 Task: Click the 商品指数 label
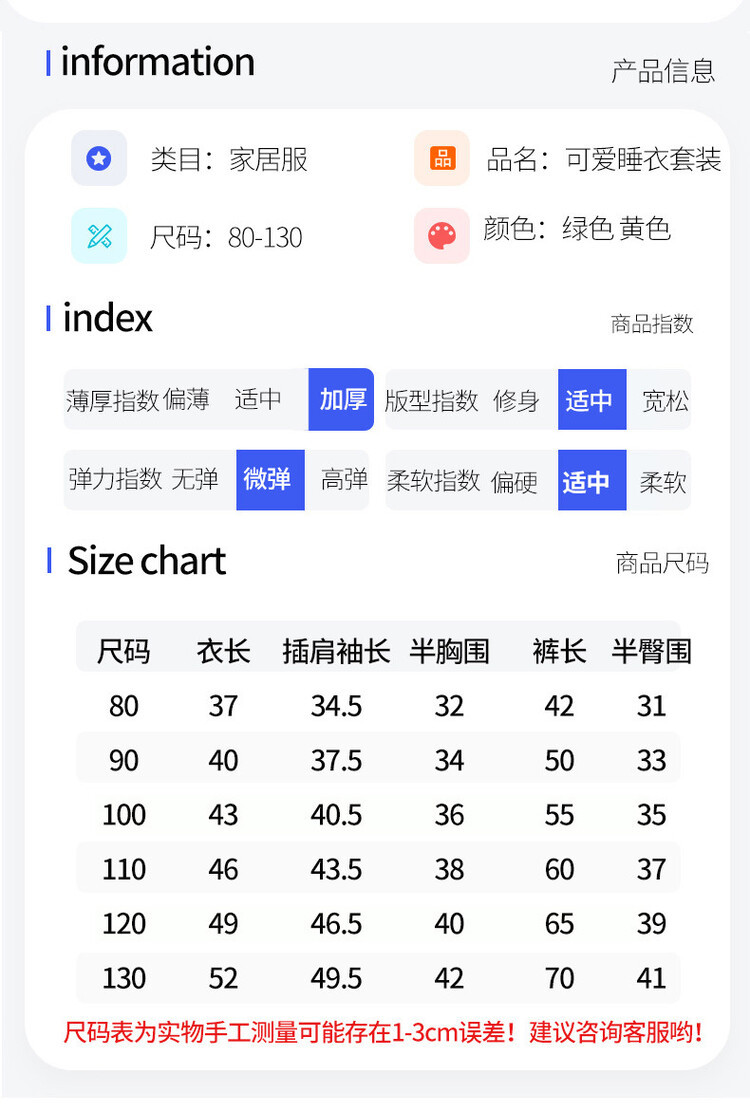[652, 324]
